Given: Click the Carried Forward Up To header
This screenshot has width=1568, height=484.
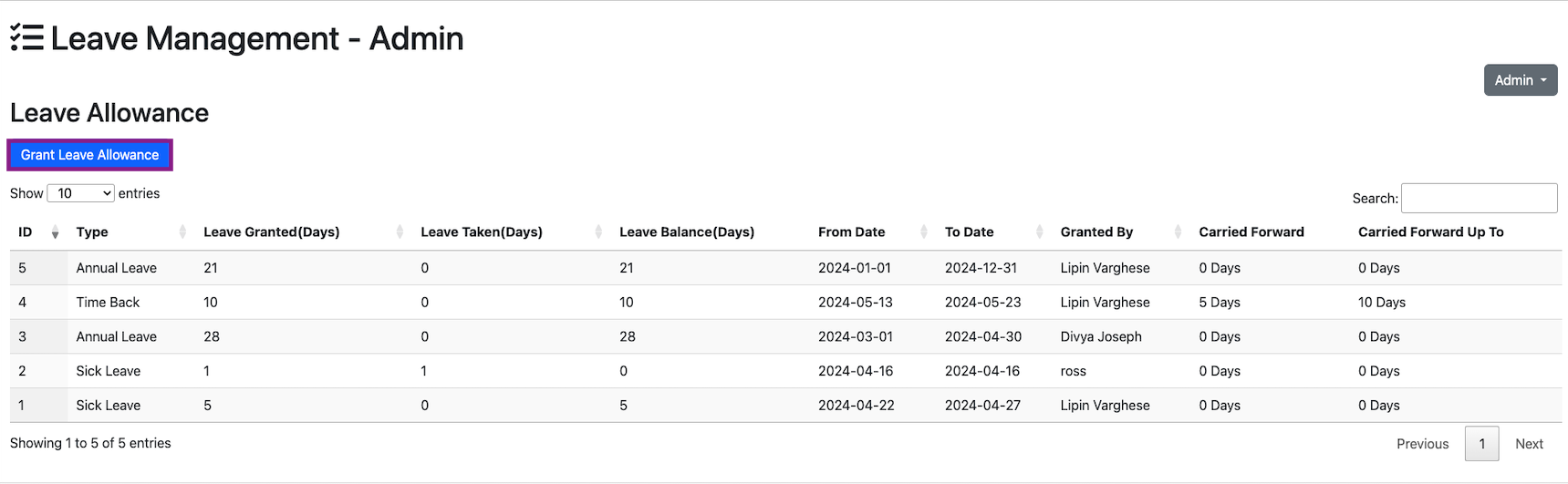Looking at the screenshot, I should click(x=1430, y=232).
